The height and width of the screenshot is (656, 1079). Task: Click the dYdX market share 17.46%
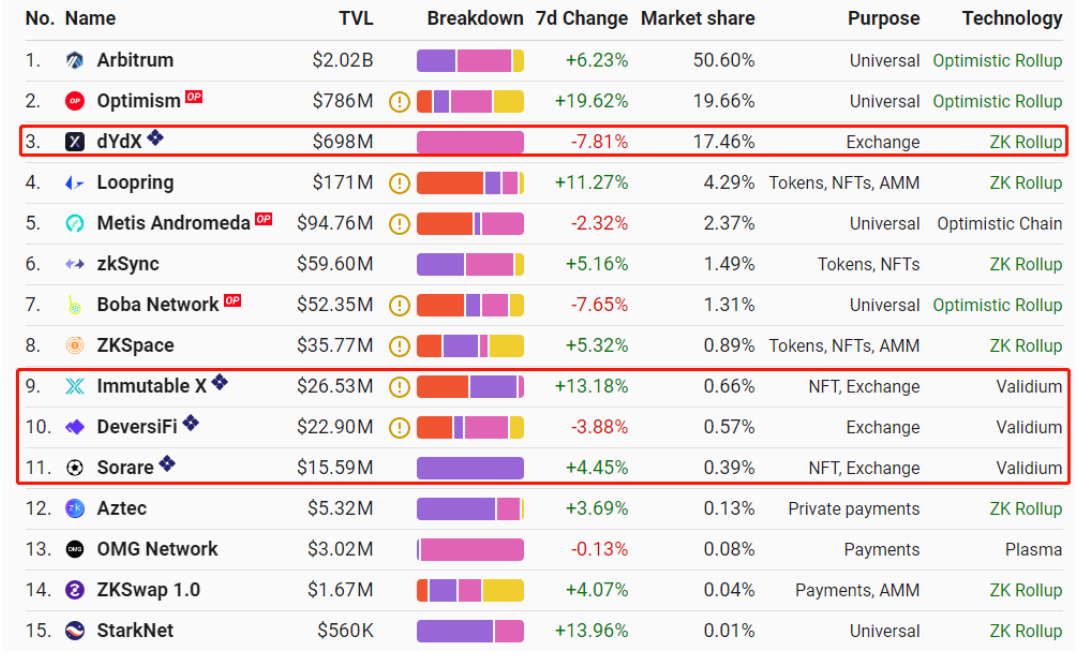pyautogui.click(x=724, y=142)
